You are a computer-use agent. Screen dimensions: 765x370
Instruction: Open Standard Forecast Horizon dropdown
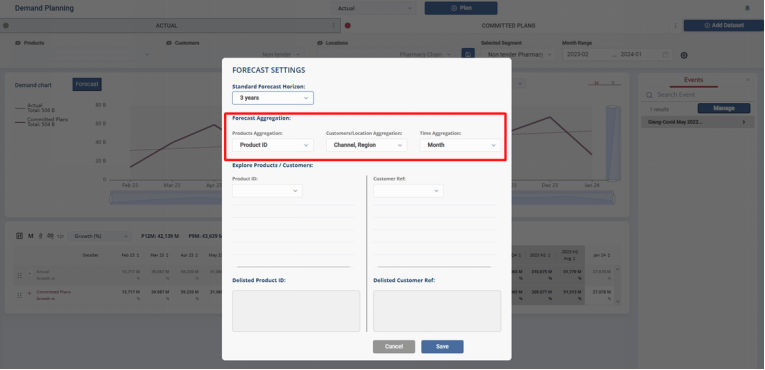tap(273, 98)
